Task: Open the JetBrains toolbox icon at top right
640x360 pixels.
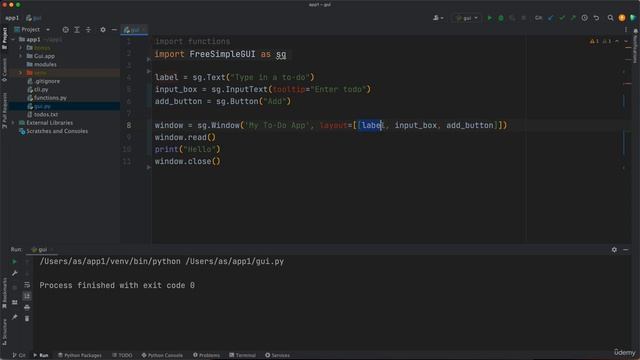Action: click(633, 18)
